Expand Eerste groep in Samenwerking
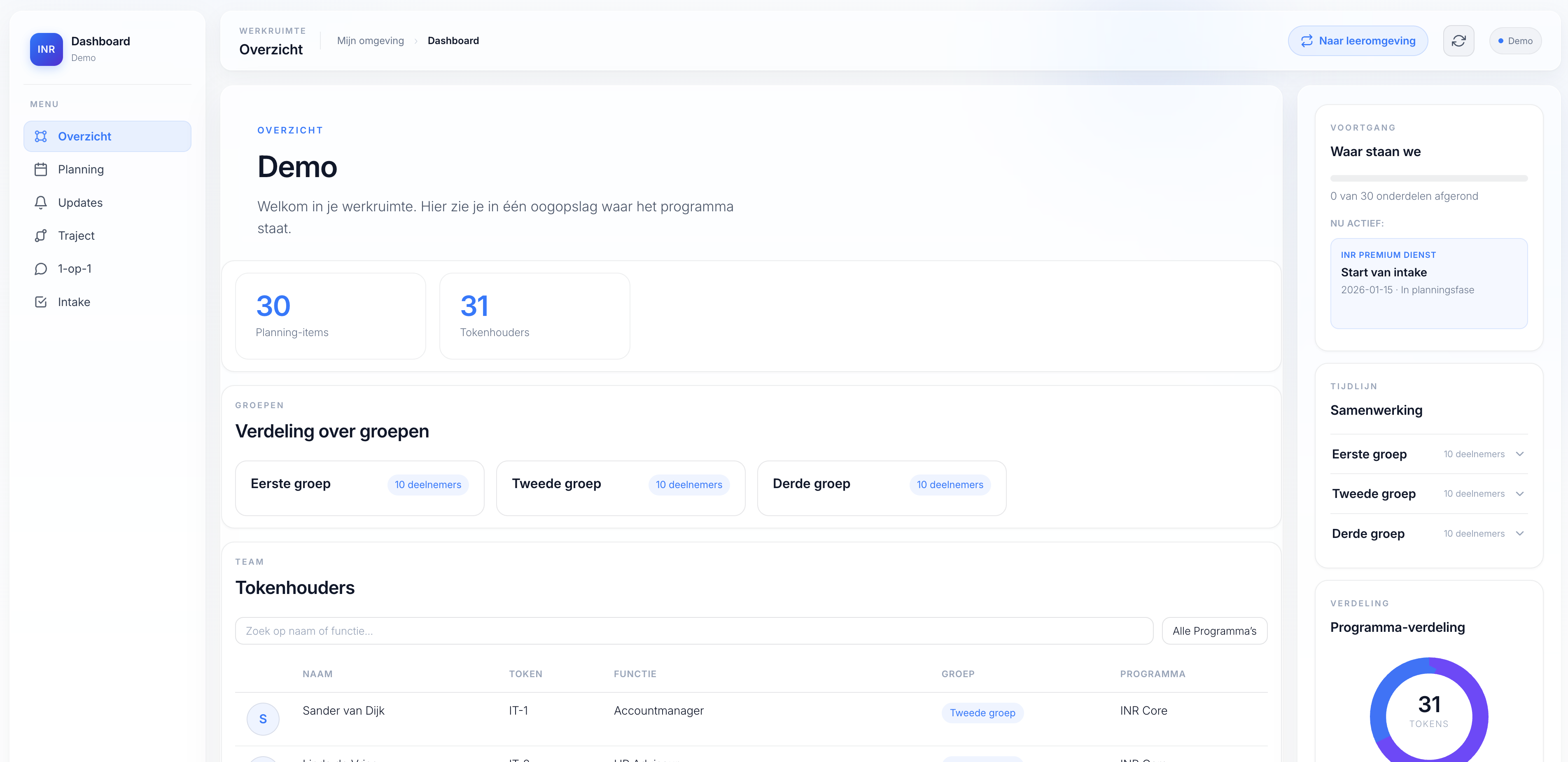 (1428, 454)
